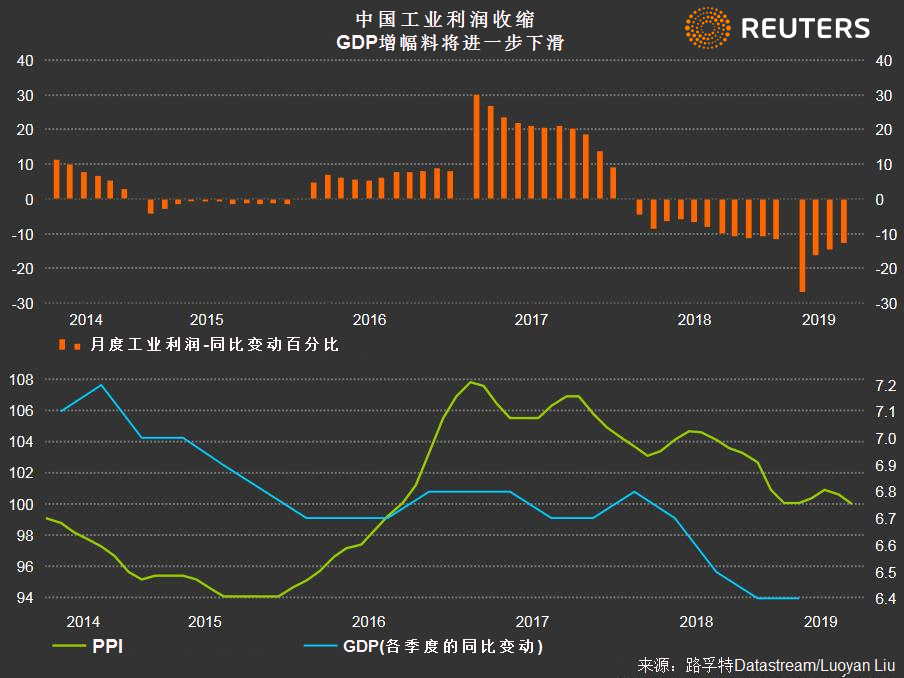Click the Reuters dotted orange circle logo

[x=707, y=28]
